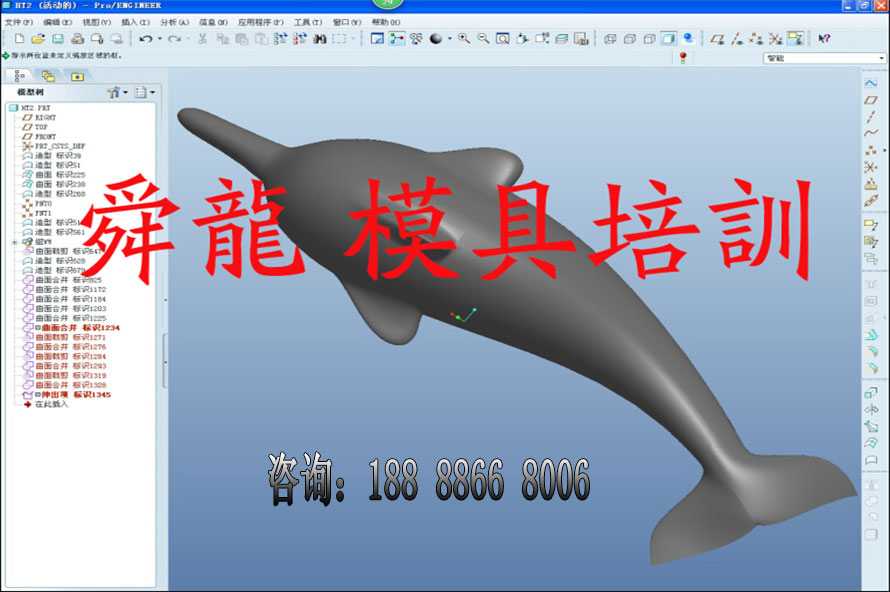
Task: Click the context help arrow icon
Action: tap(824, 39)
